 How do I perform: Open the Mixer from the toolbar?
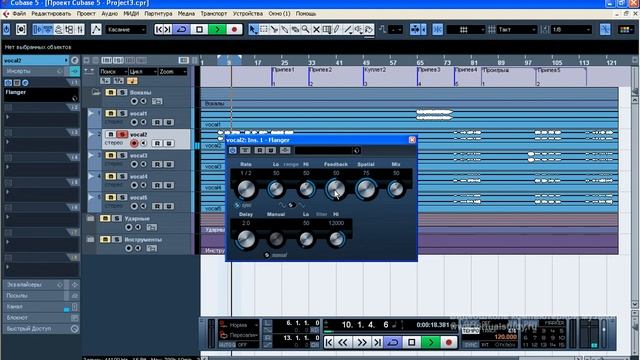click(x=80, y=29)
